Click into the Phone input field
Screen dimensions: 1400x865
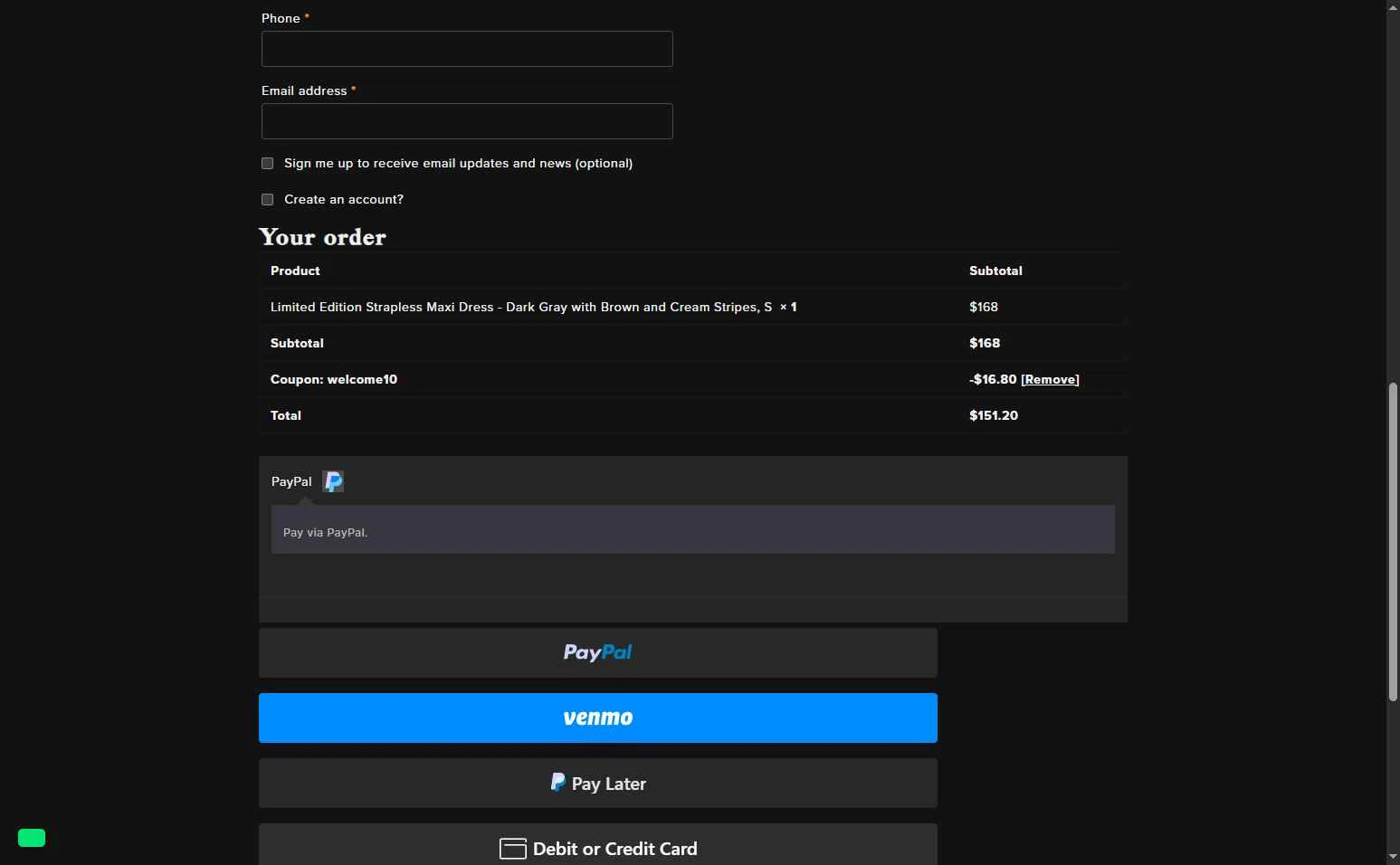pyautogui.click(x=467, y=49)
